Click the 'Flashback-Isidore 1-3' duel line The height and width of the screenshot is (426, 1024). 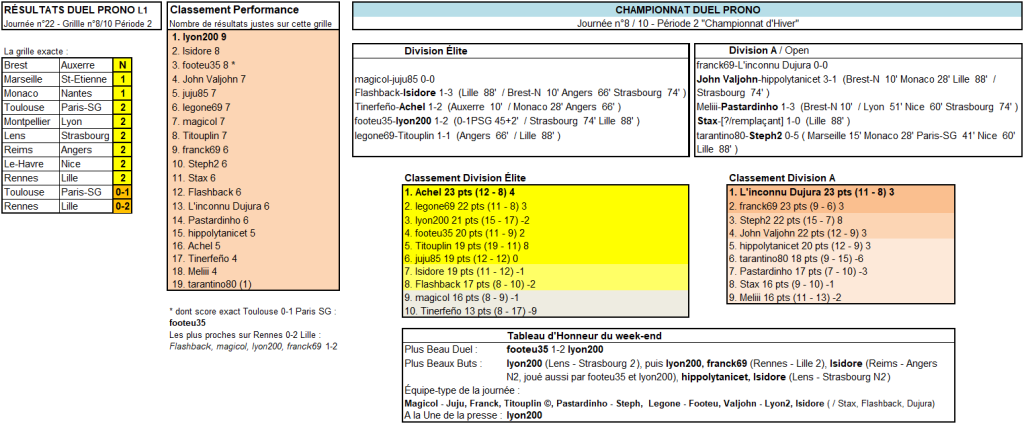click(x=520, y=92)
